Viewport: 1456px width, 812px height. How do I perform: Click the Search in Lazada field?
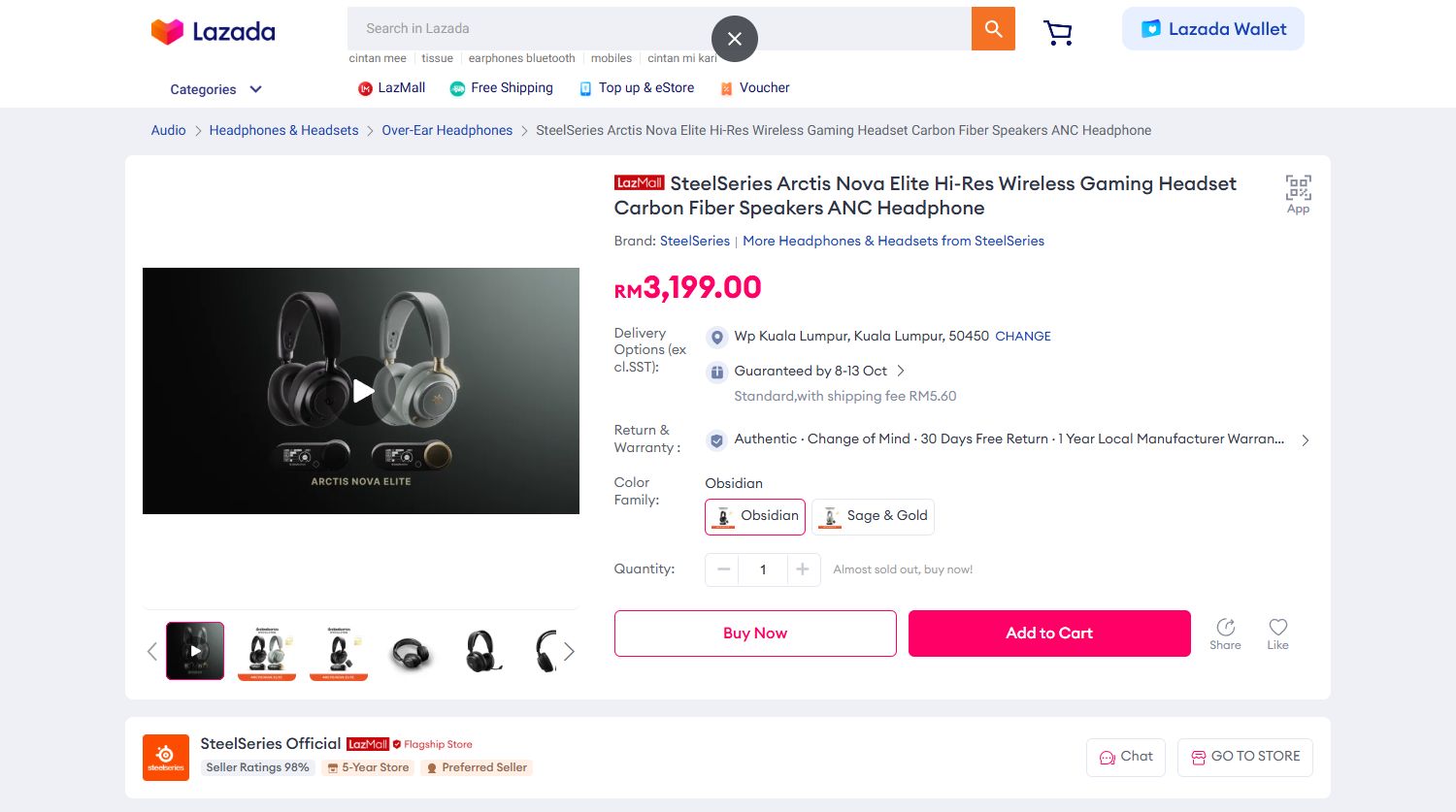coord(534,29)
